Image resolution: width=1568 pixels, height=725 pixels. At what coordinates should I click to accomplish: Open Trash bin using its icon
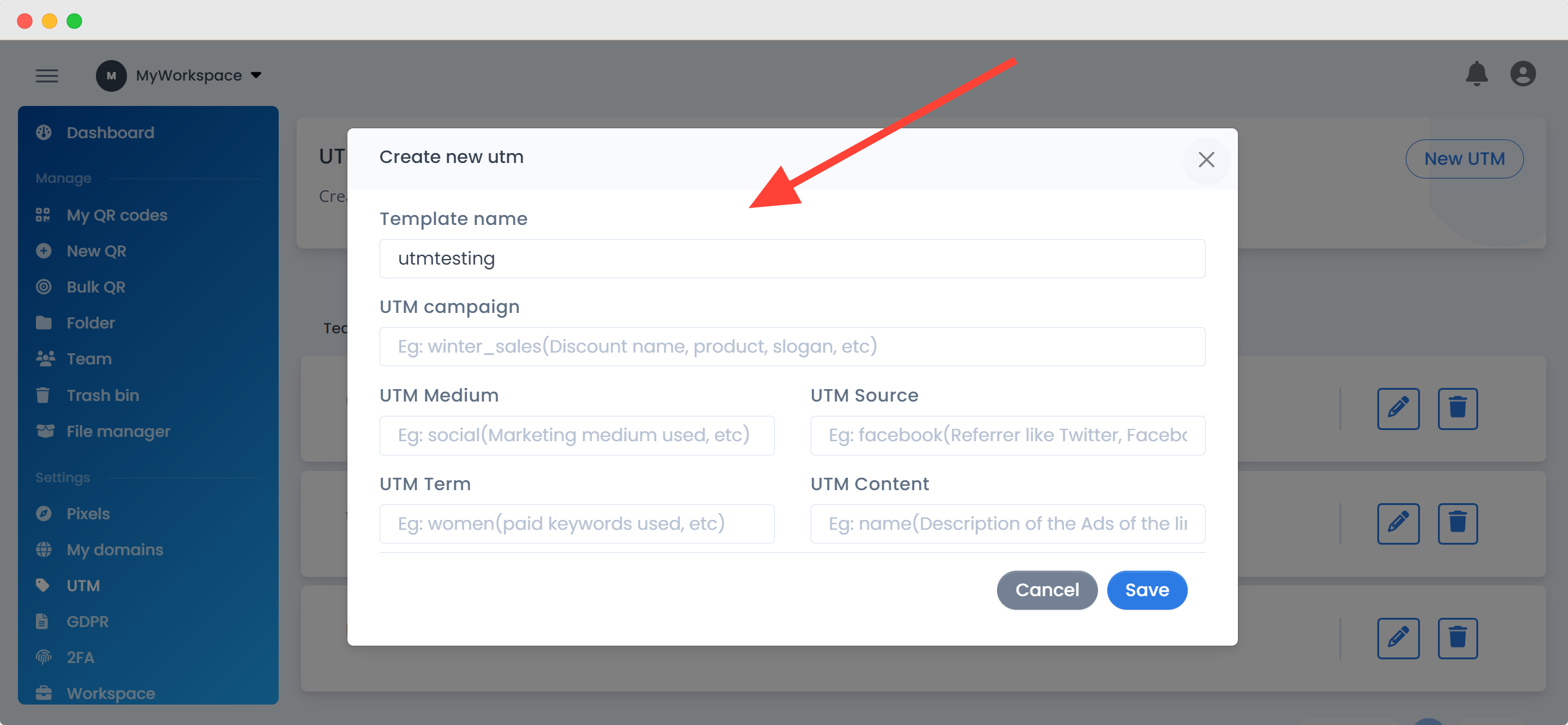pyautogui.click(x=44, y=395)
